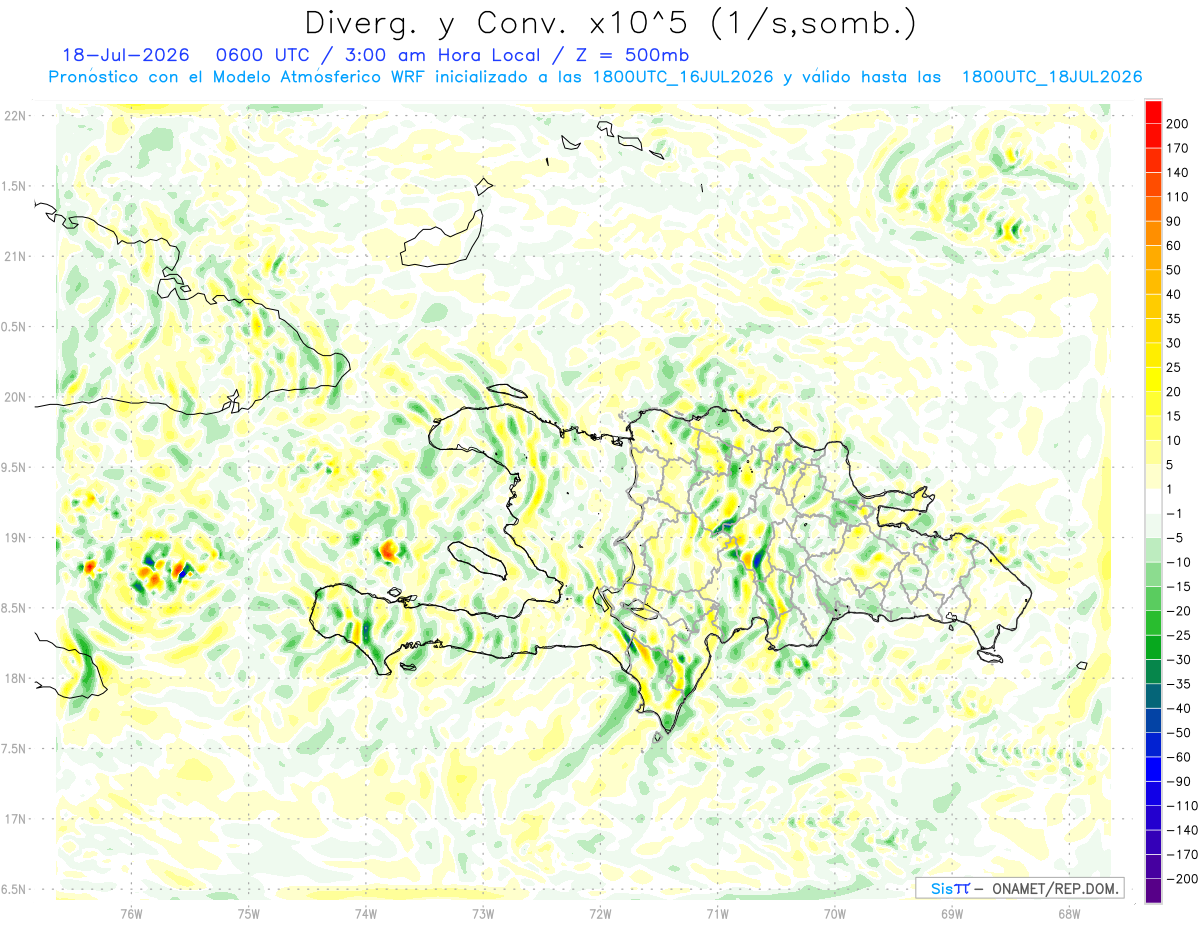The image size is (1200, 927).
Task: Click the green colorbar segment between -20 and -25
Action: (x=1153, y=622)
